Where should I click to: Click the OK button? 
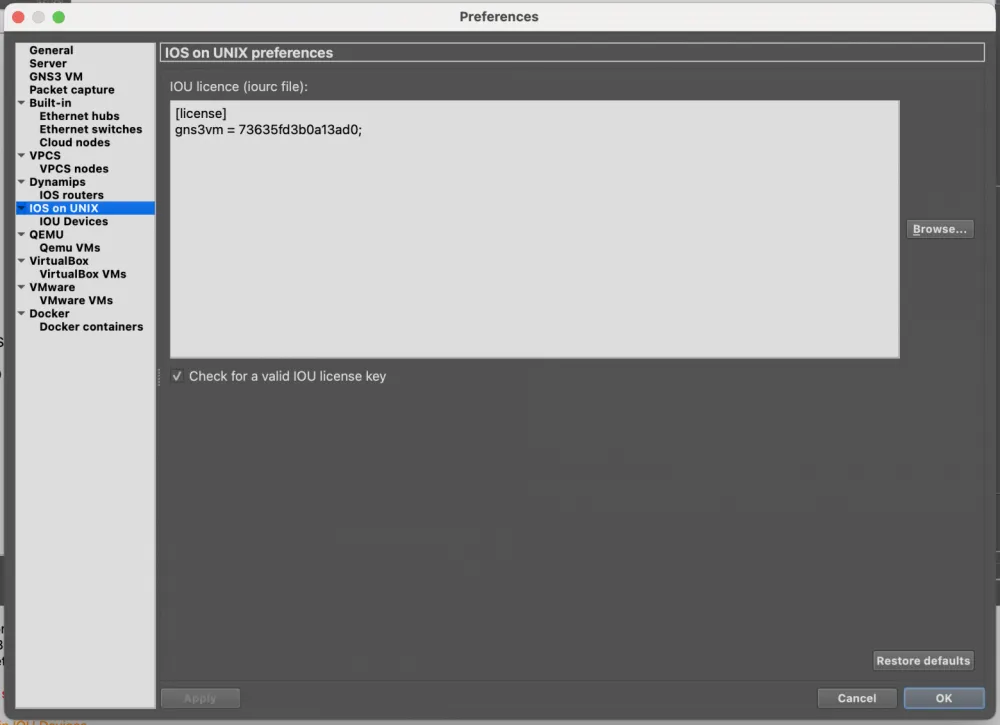click(943, 698)
